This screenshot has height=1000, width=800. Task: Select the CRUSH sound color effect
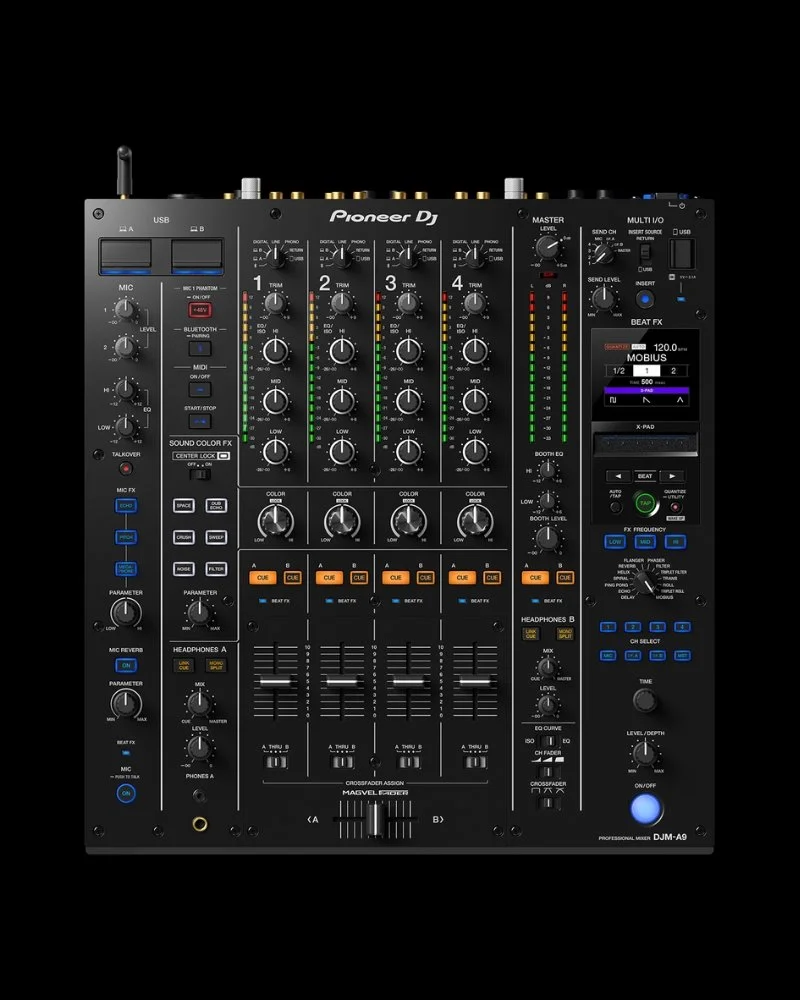183,538
